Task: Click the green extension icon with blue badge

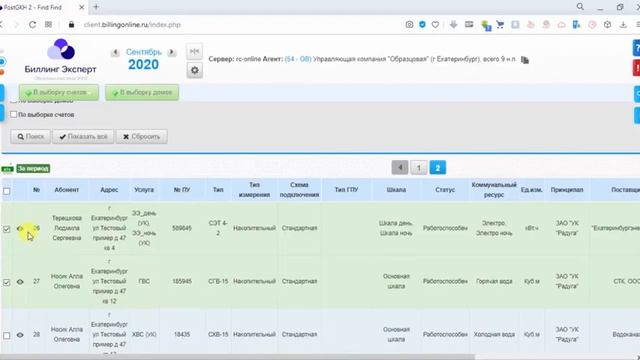Action: [x=486, y=25]
